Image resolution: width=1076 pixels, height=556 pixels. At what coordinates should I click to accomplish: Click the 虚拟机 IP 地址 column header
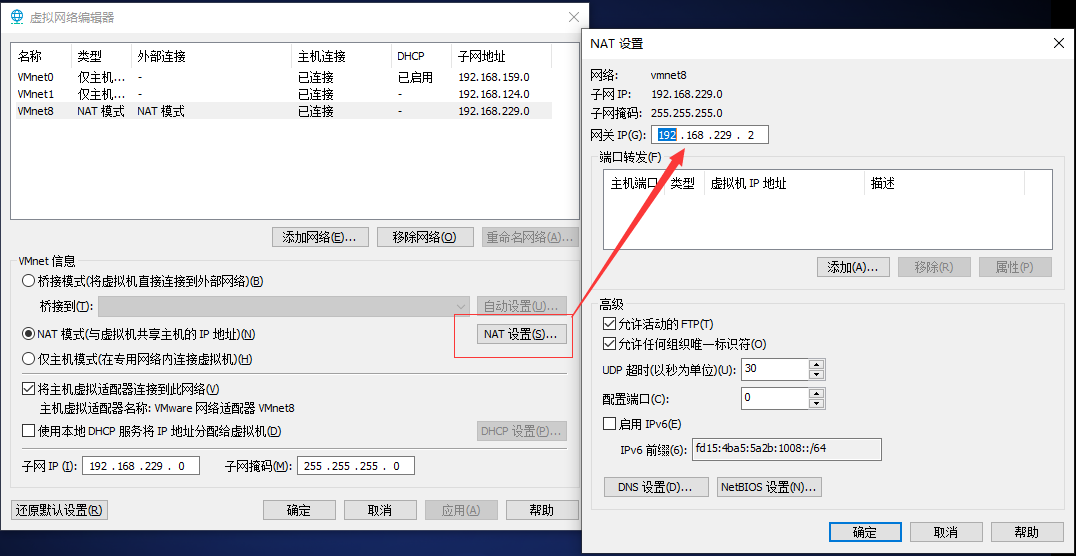(x=784, y=183)
